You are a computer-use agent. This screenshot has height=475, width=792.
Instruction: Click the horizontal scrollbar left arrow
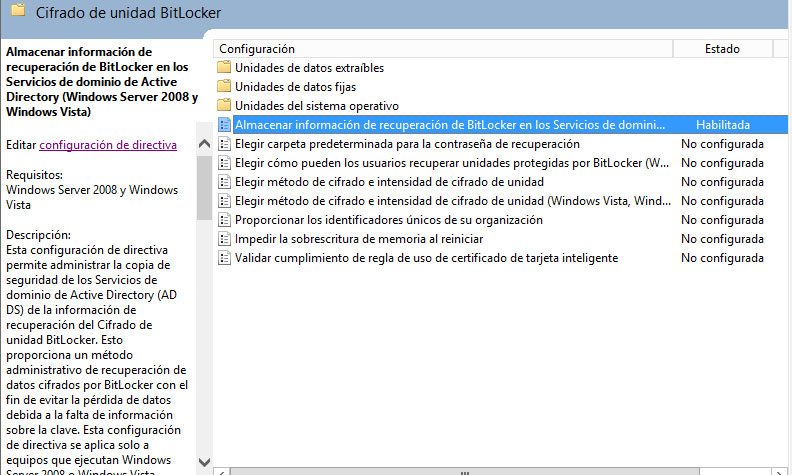pyautogui.click(x=221, y=472)
